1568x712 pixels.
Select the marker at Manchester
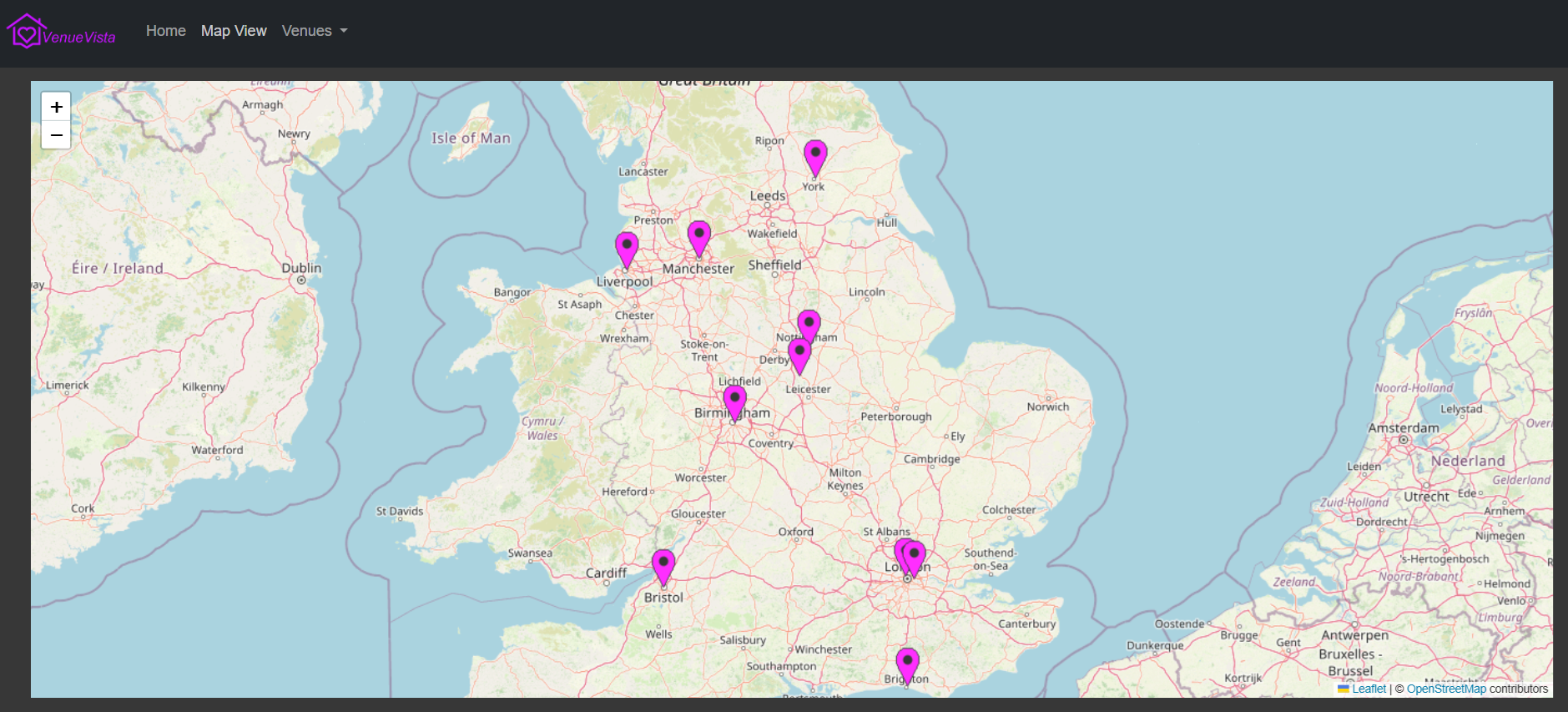point(699,240)
